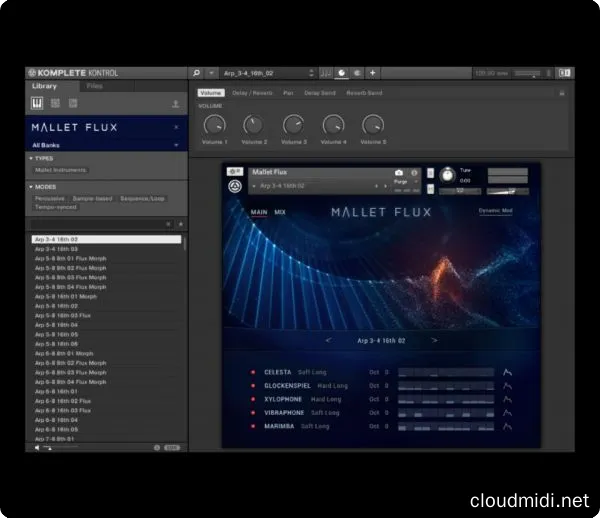Click the favorites star beside search field
600x518 pixels.
click(x=181, y=224)
